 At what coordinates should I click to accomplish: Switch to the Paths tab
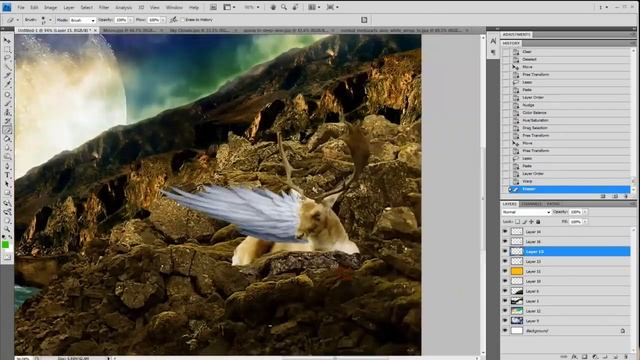(x=553, y=204)
